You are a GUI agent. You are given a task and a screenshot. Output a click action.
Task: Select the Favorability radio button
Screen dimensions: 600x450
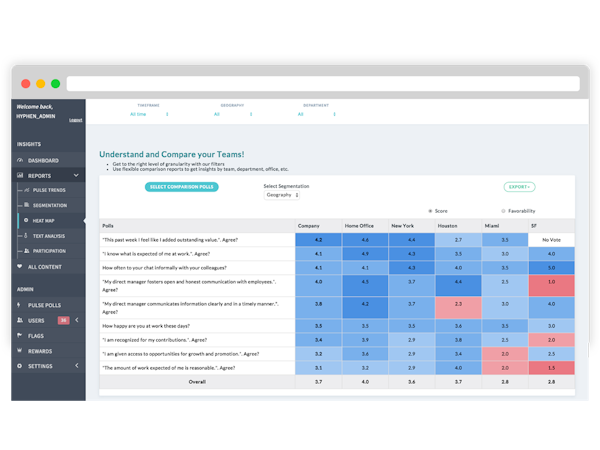(x=503, y=211)
